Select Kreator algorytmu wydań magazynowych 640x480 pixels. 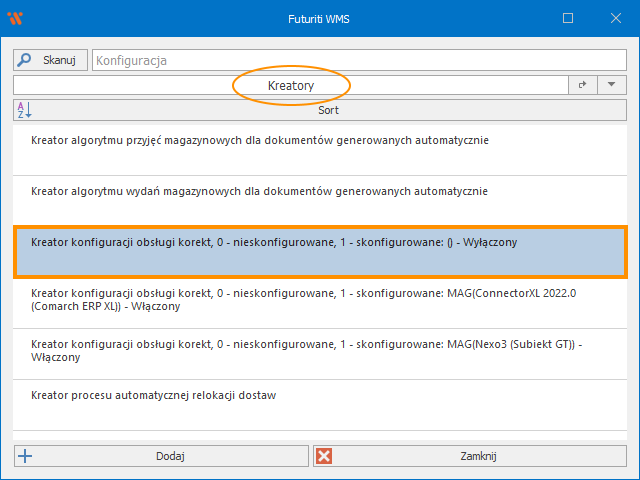click(260, 190)
